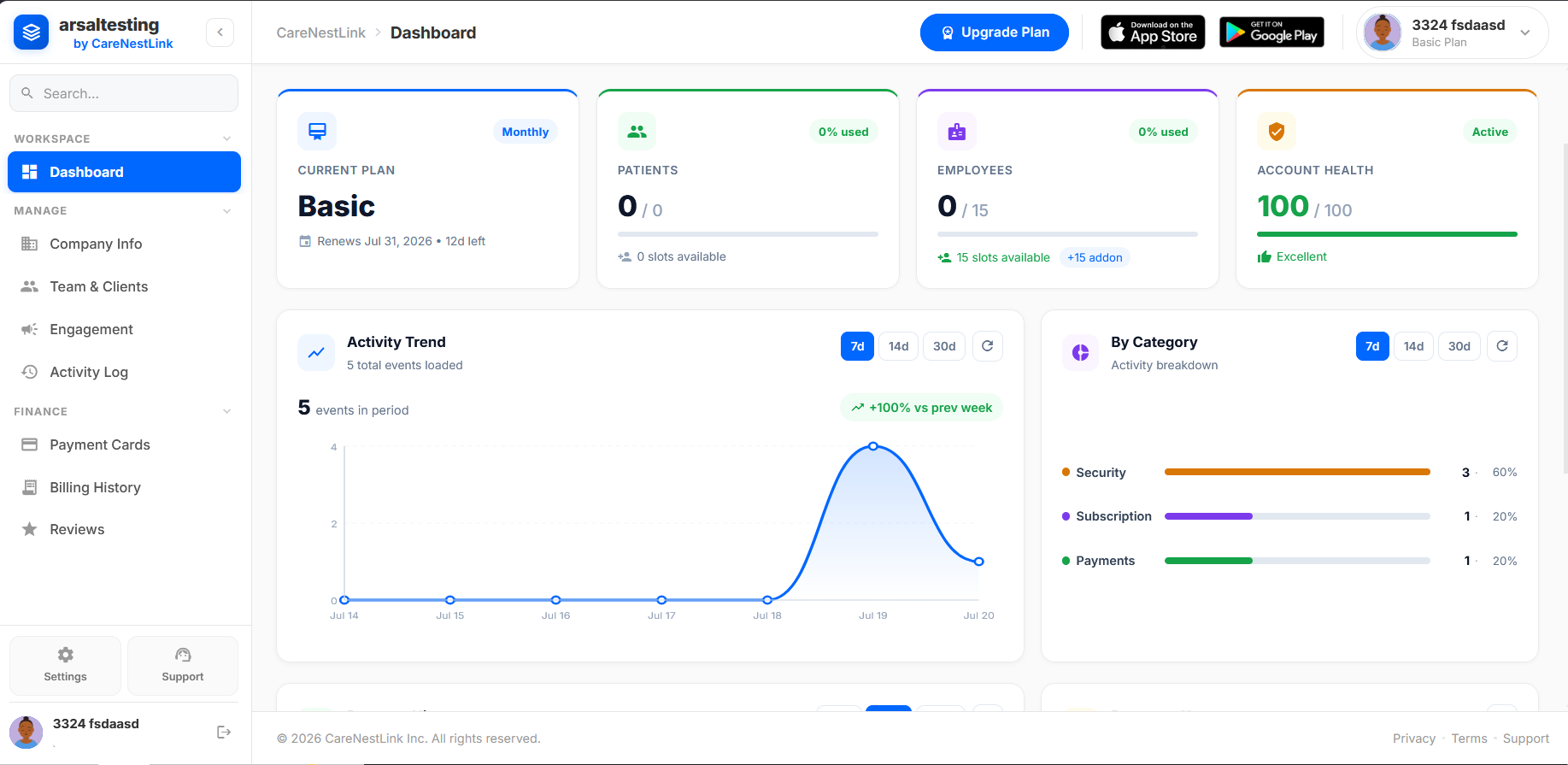Open Team & Clients page

click(124, 286)
